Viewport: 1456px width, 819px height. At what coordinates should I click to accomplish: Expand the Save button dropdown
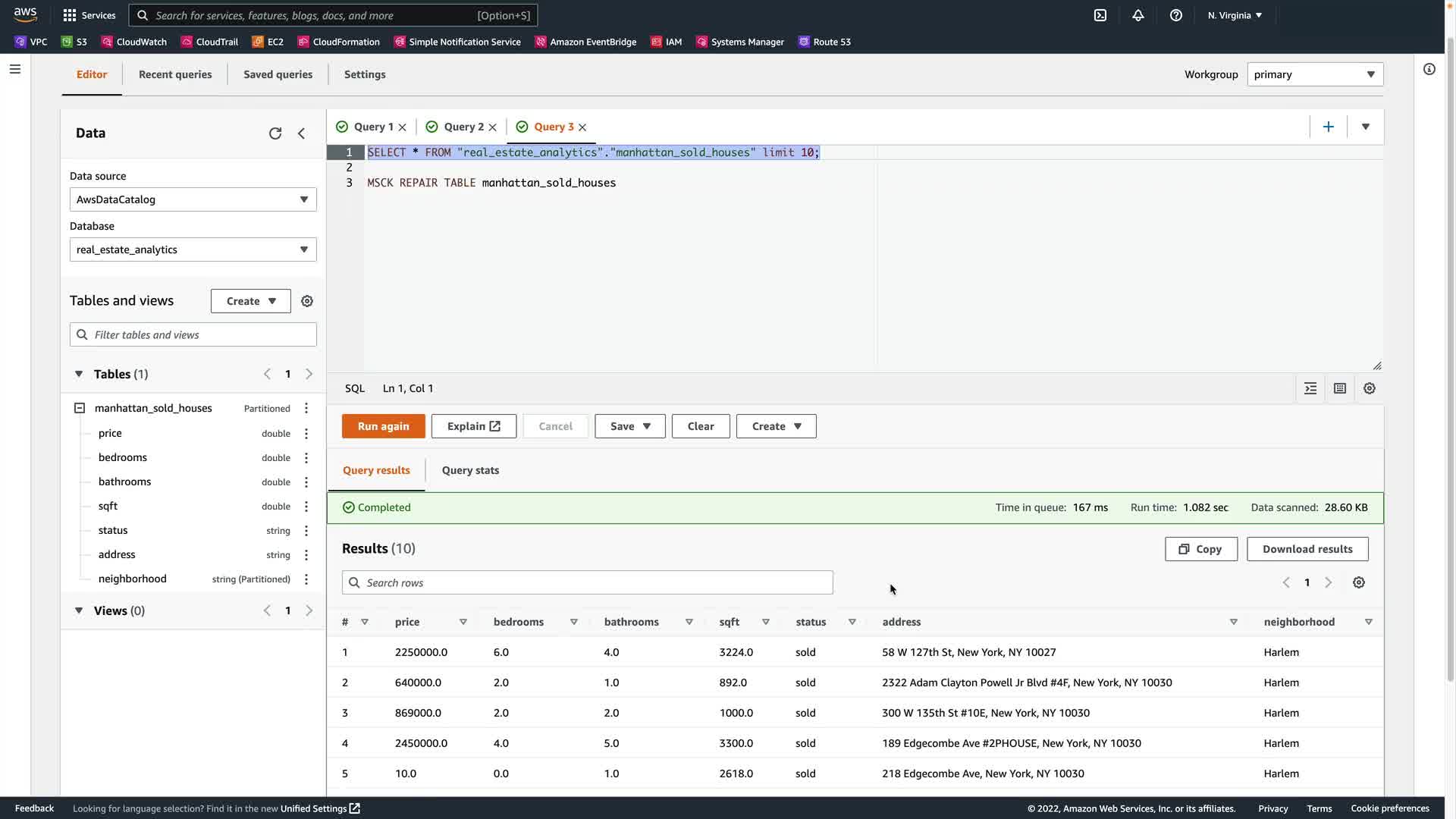[x=647, y=426]
